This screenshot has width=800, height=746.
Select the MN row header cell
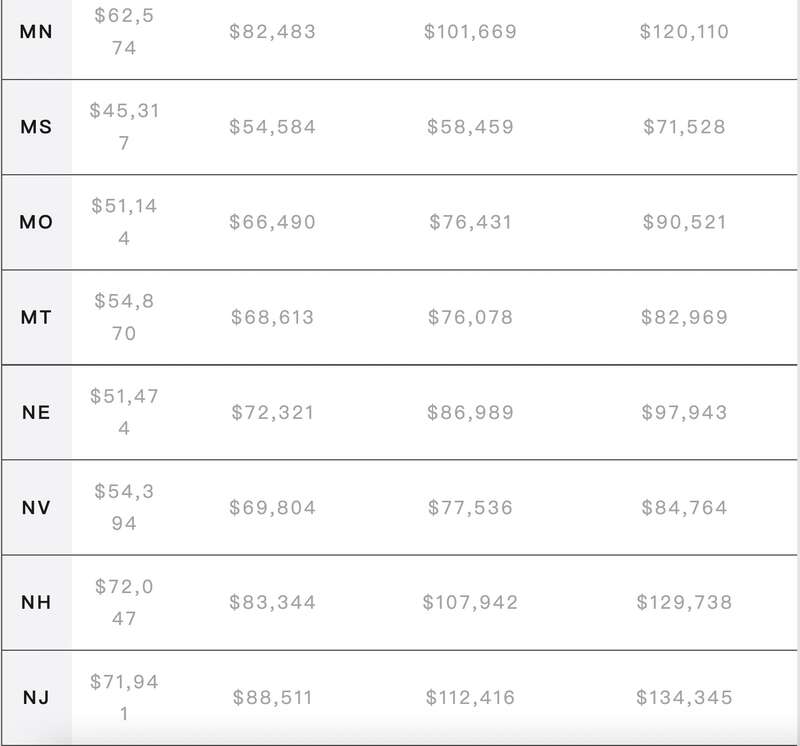point(36,32)
